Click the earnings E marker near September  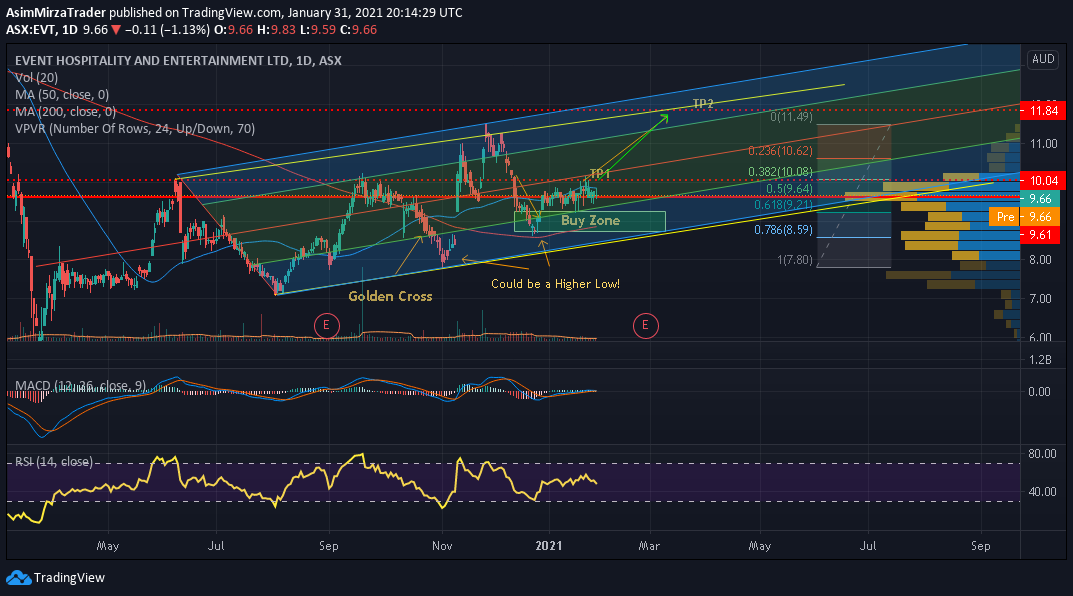point(326,325)
